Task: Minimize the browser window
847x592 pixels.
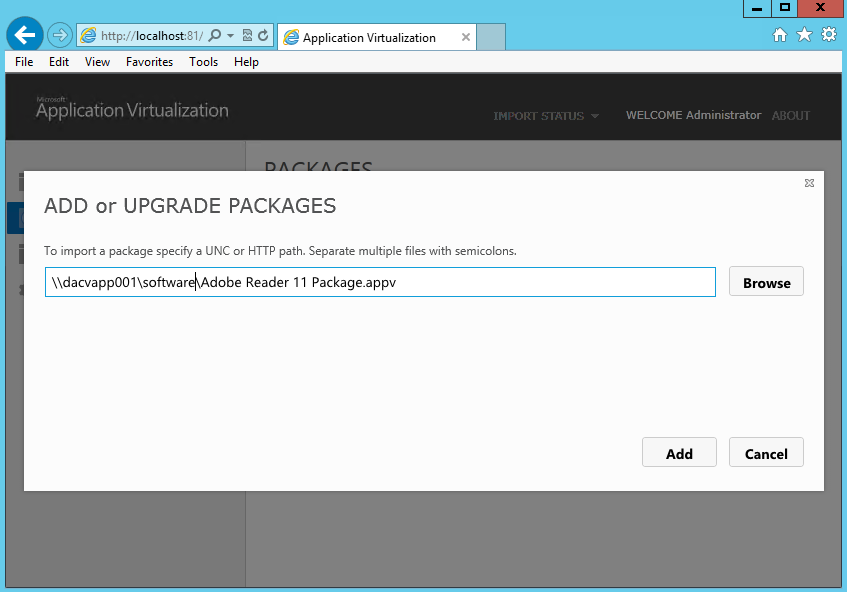Action: click(x=757, y=8)
